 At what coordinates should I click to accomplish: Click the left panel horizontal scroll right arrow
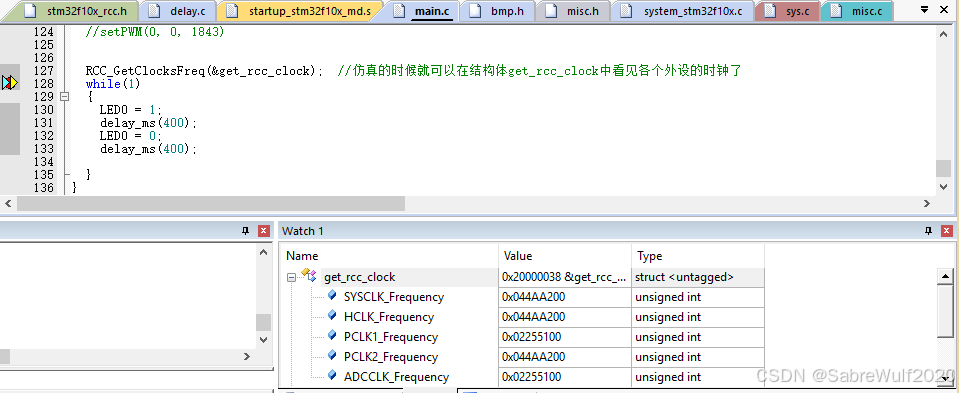(247, 356)
